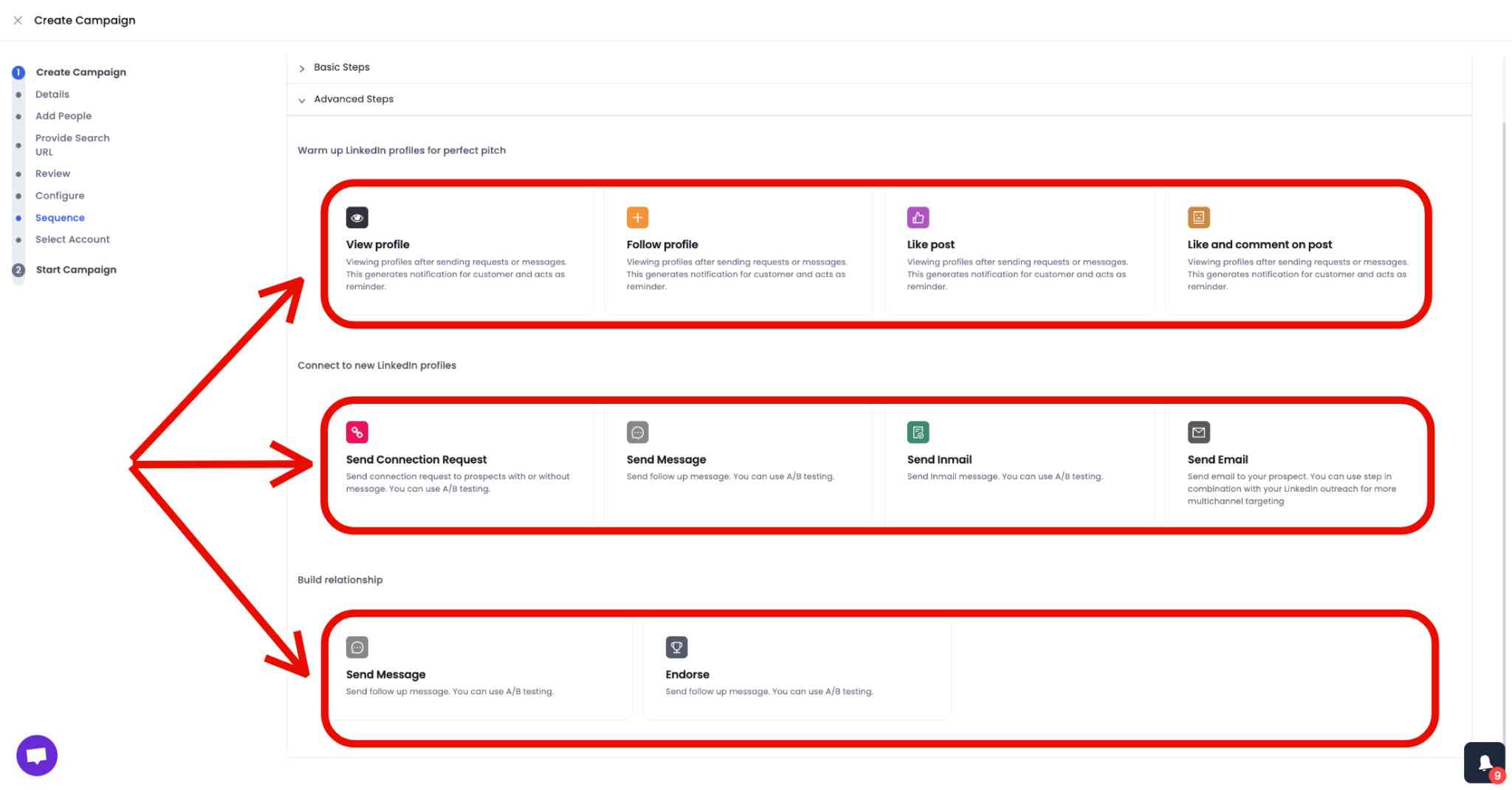Click the Follow profile plus icon
This screenshot has width=1512, height=790.
pos(637,217)
